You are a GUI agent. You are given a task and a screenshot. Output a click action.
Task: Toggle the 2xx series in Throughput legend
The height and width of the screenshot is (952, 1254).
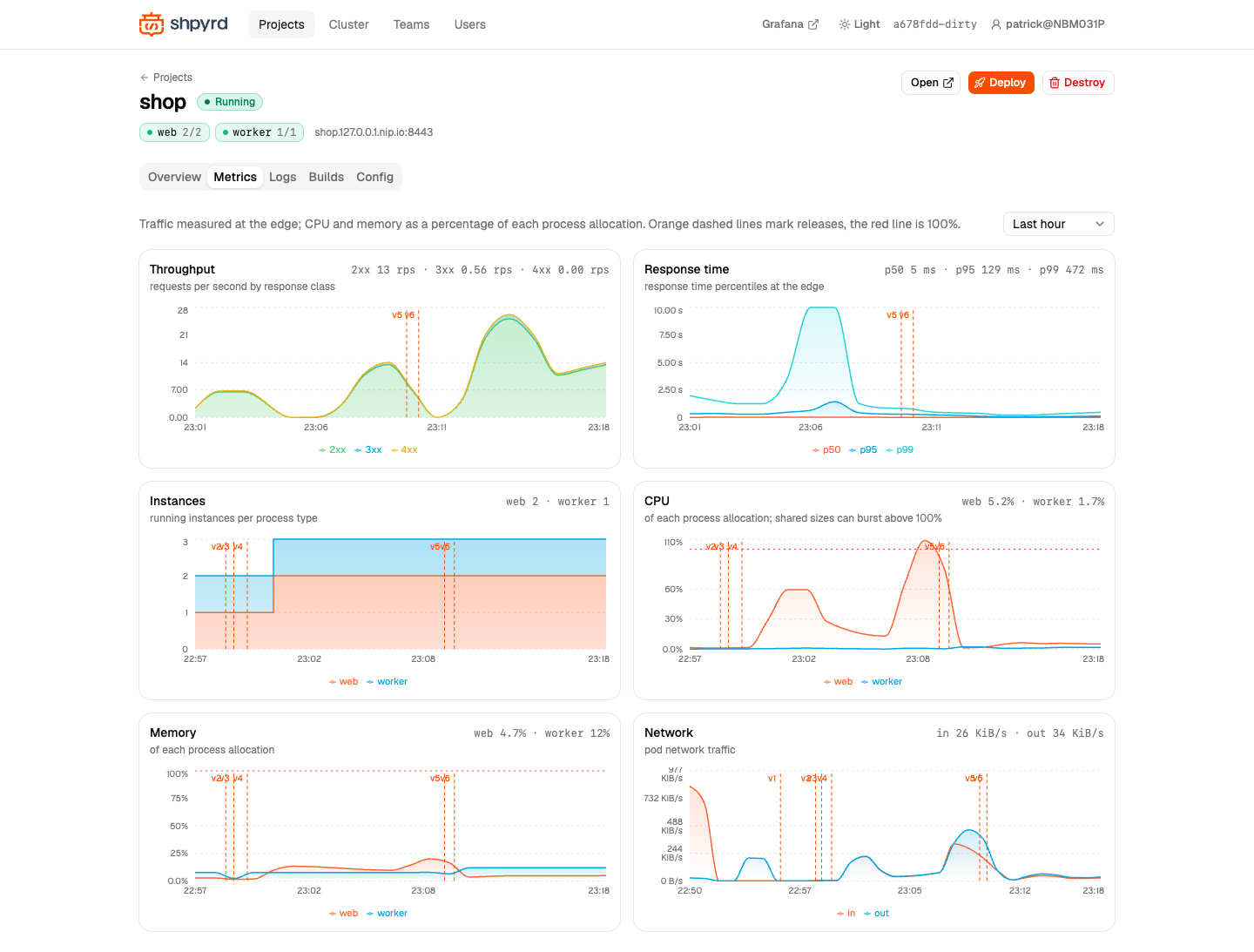coord(332,450)
